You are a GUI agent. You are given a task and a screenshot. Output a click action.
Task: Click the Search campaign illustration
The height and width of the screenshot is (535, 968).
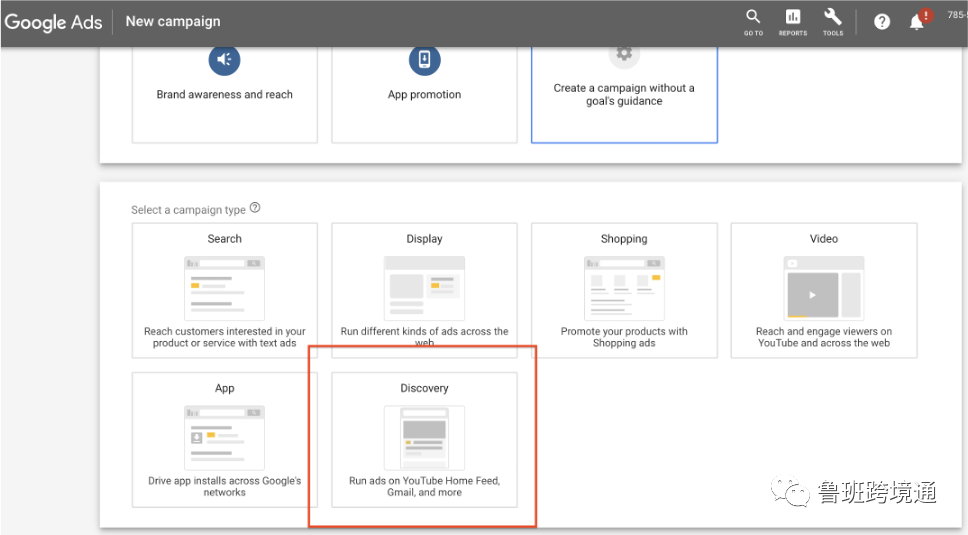(x=224, y=288)
